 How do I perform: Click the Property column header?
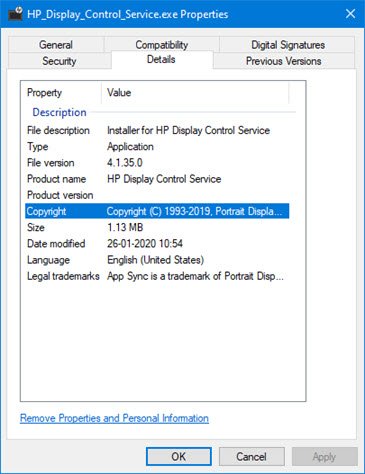coord(61,92)
